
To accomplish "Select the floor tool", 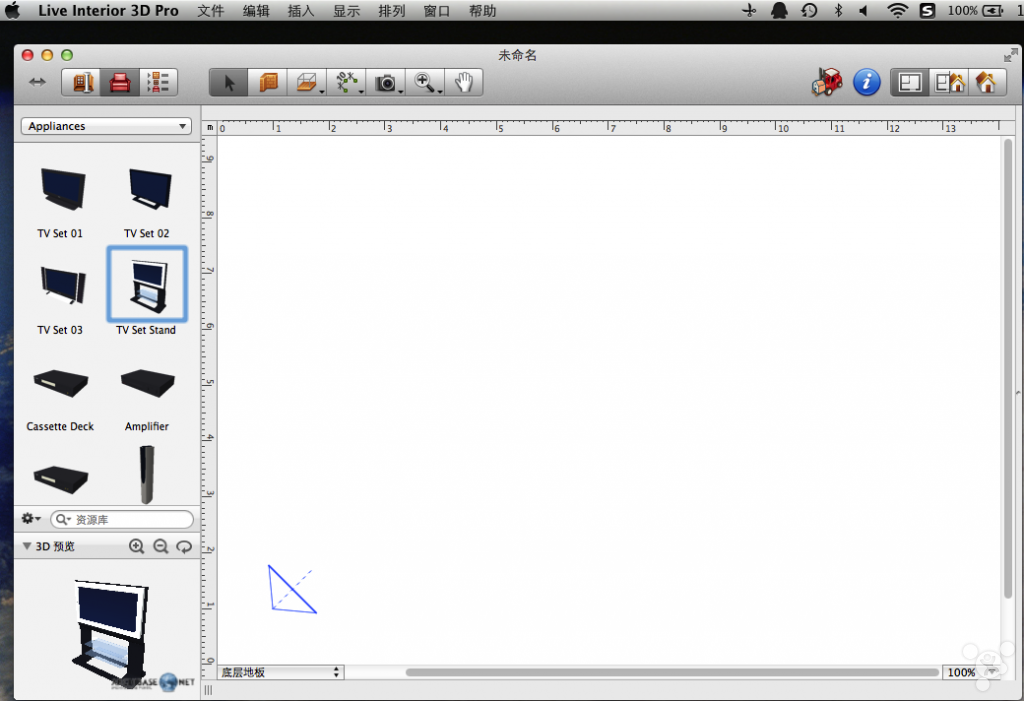I will coord(306,83).
